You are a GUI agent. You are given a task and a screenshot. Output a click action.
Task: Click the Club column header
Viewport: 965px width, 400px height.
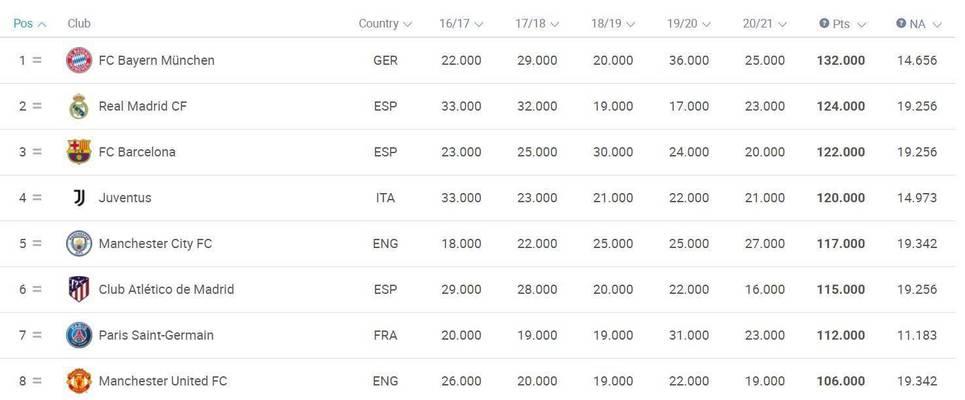click(x=79, y=23)
